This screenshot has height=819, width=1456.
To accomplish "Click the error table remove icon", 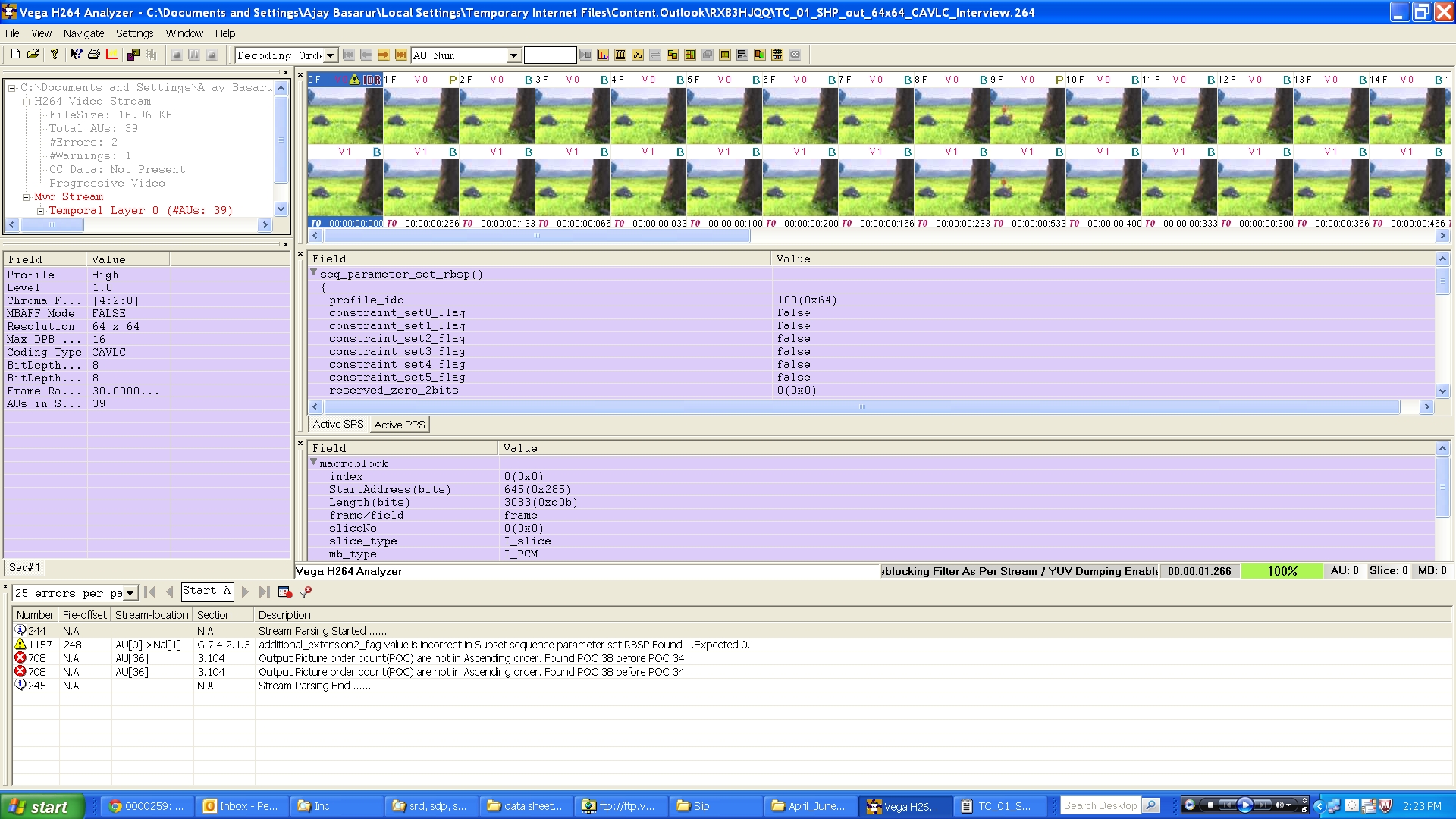I will [285, 592].
